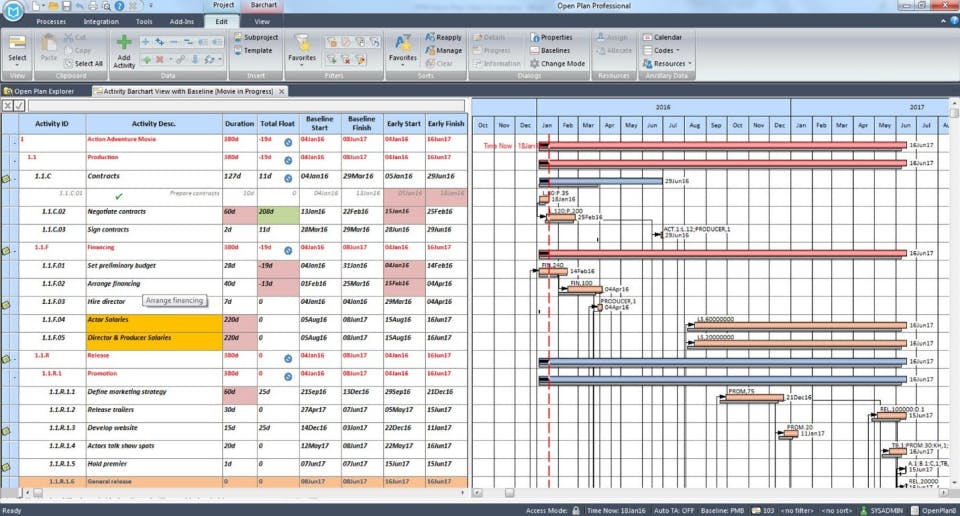Switch to the View ribbon tab
The width and height of the screenshot is (960, 516).
(261, 21)
